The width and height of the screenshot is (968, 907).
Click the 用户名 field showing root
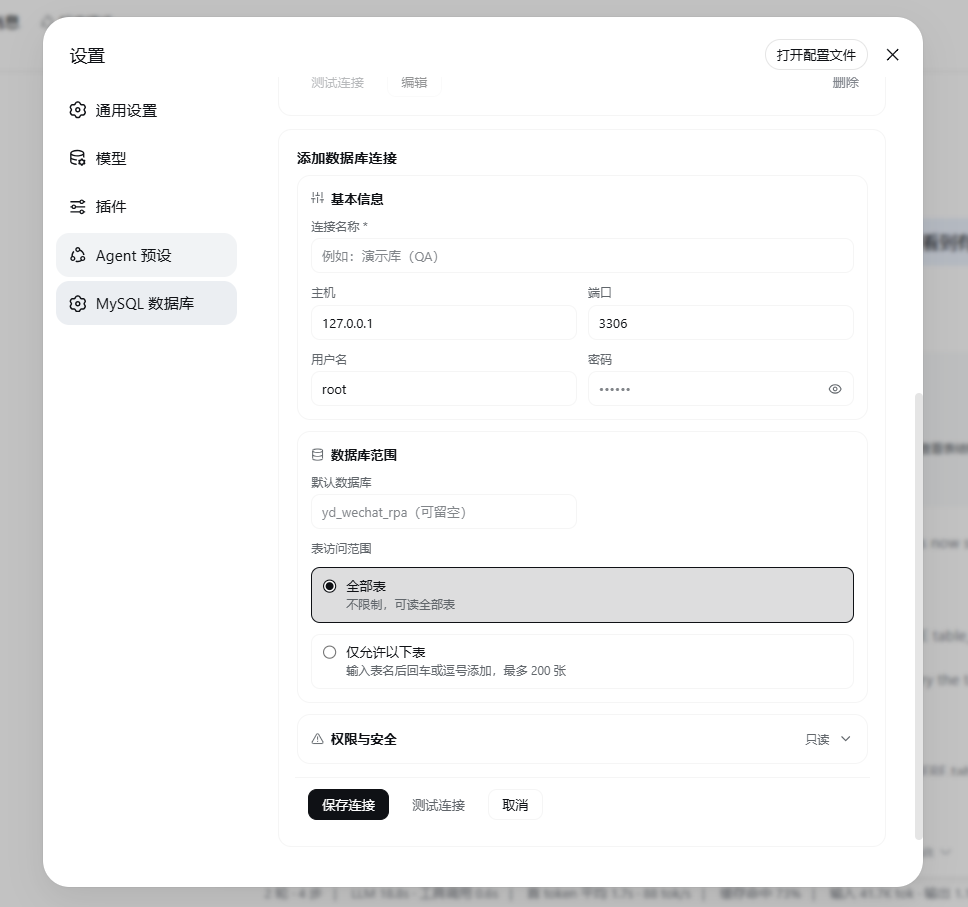point(443,389)
